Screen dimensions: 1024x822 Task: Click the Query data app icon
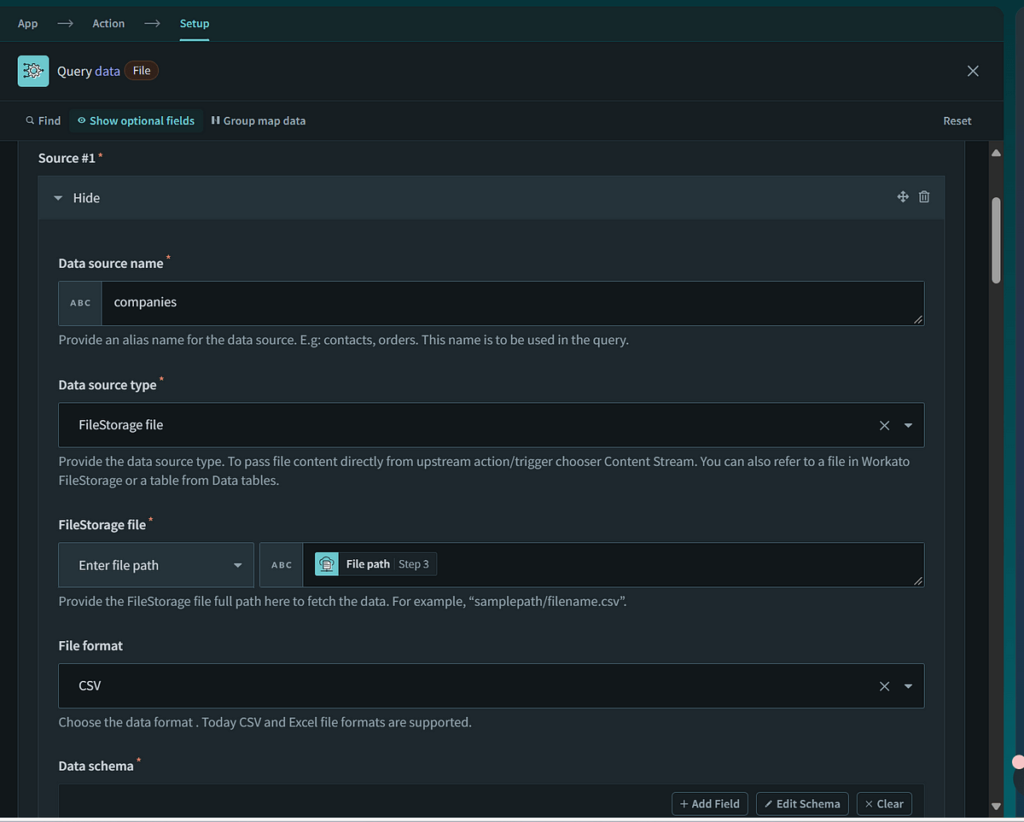(33, 71)
